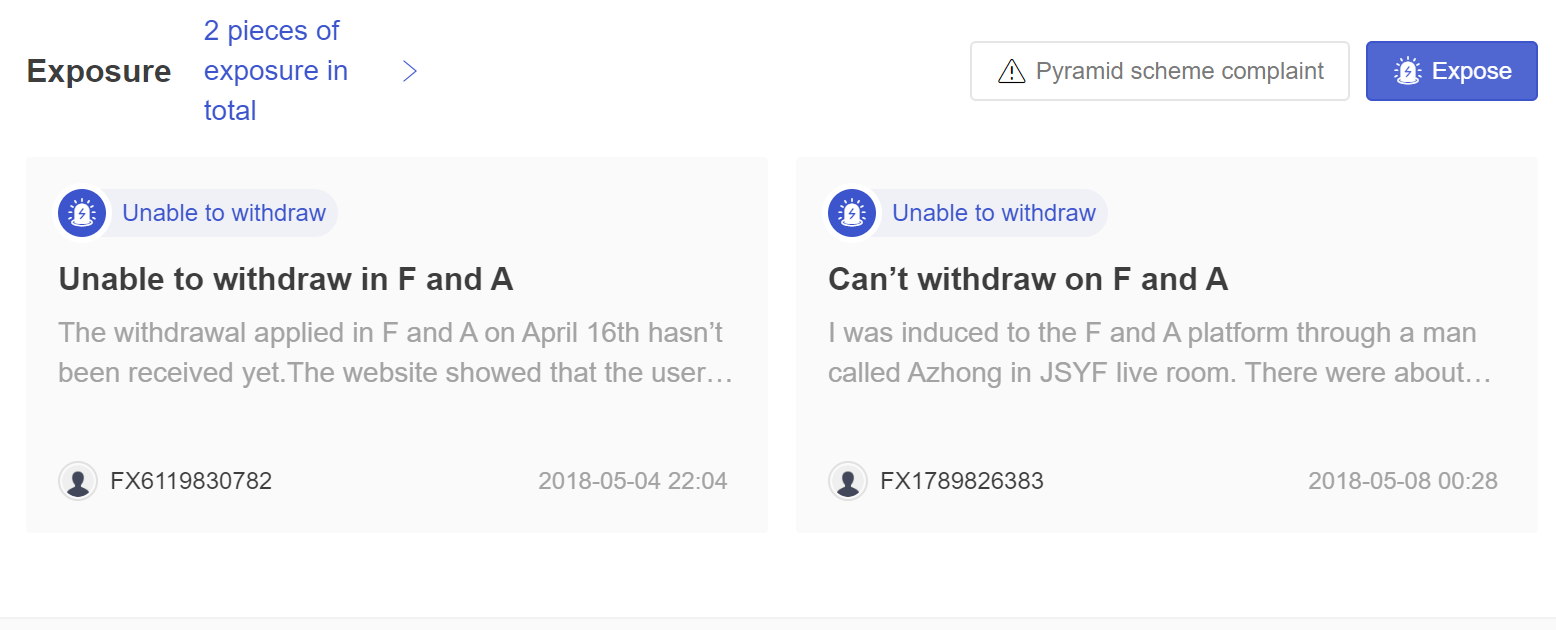Select the second card's Unable to withdraw tag
The width and height of the screenshot is (1556, 630).
tap(994, 213)
